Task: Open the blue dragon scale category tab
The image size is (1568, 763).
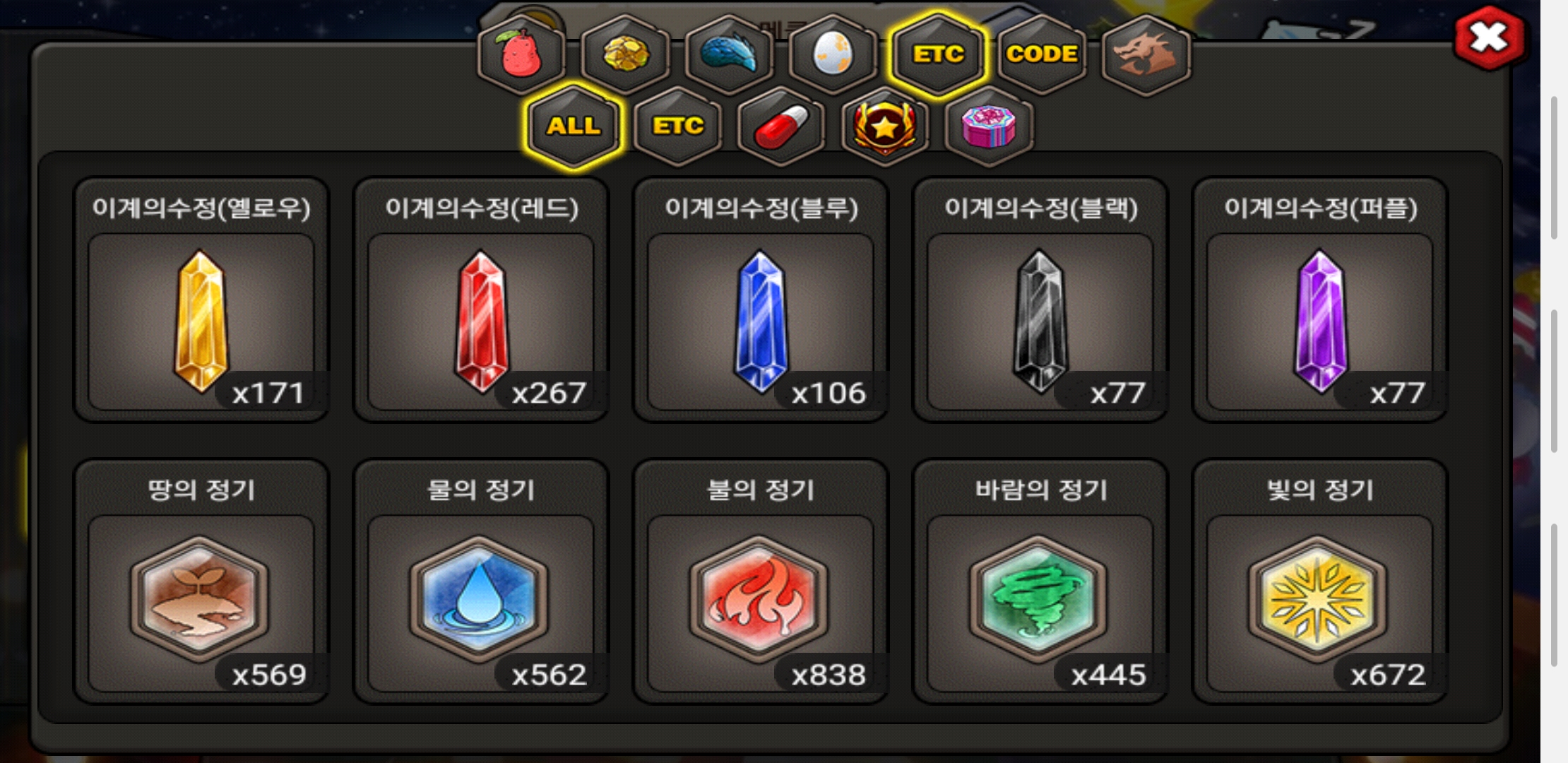Action: [x=729, y=54]
